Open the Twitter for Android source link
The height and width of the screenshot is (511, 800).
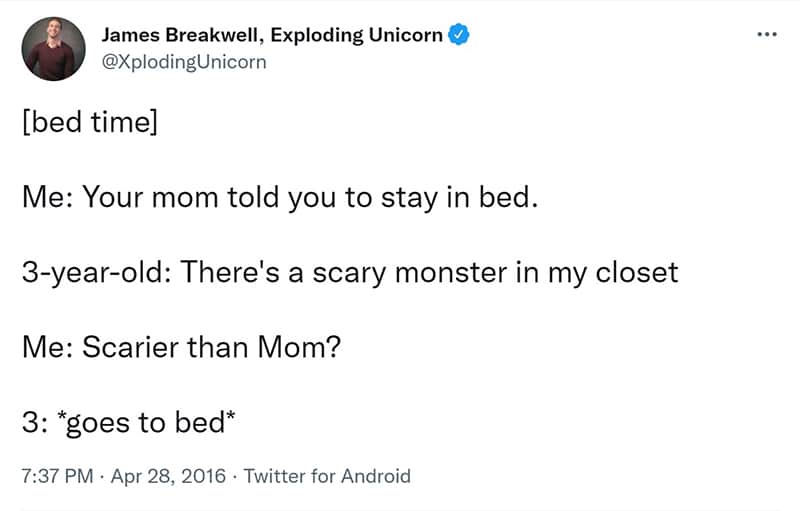[x=327, y=476]
